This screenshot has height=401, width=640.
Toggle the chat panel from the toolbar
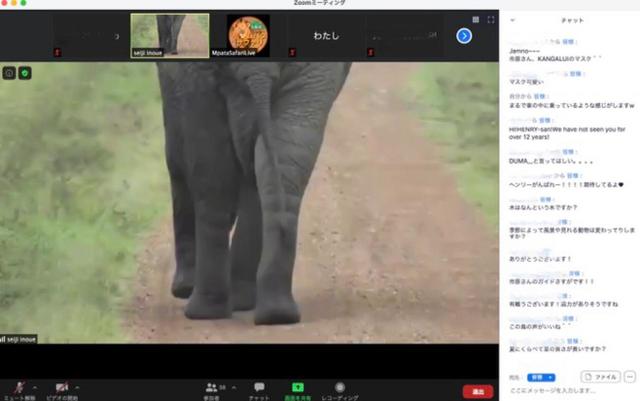[x=259, y=387]
